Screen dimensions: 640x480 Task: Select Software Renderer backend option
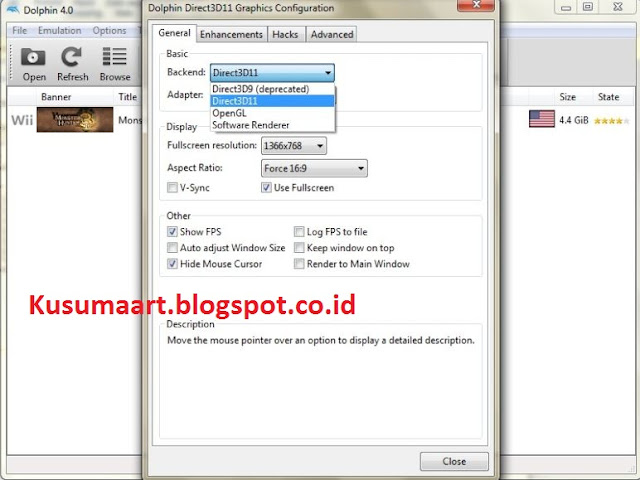click(272, 125)
